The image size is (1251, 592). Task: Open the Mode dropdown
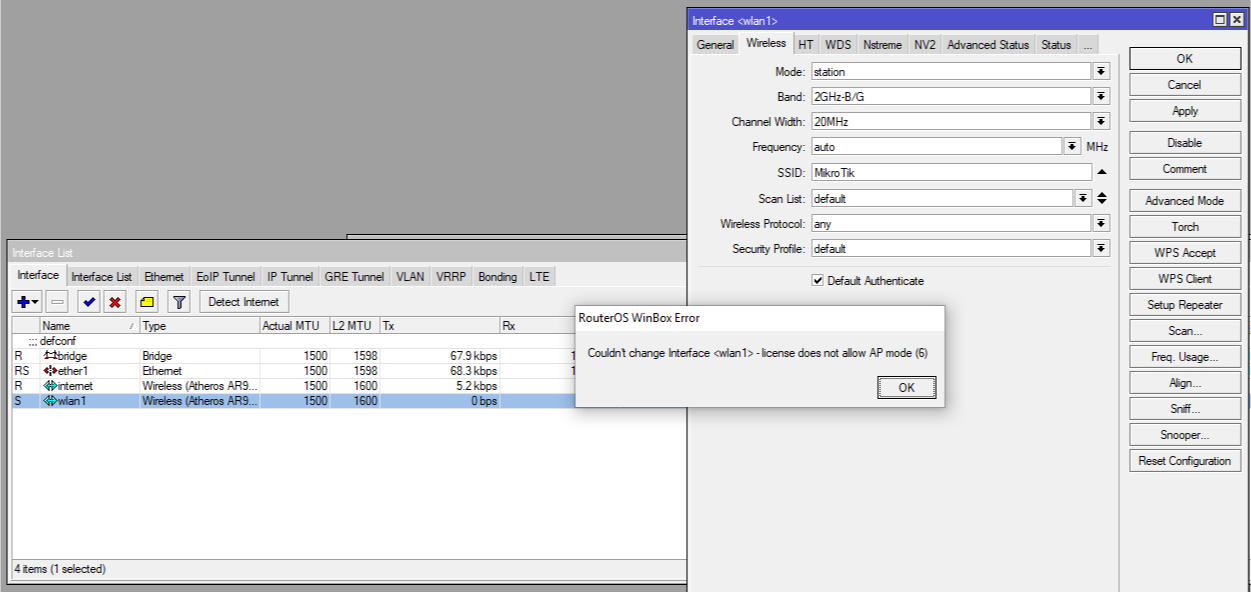coord(1101,72)
